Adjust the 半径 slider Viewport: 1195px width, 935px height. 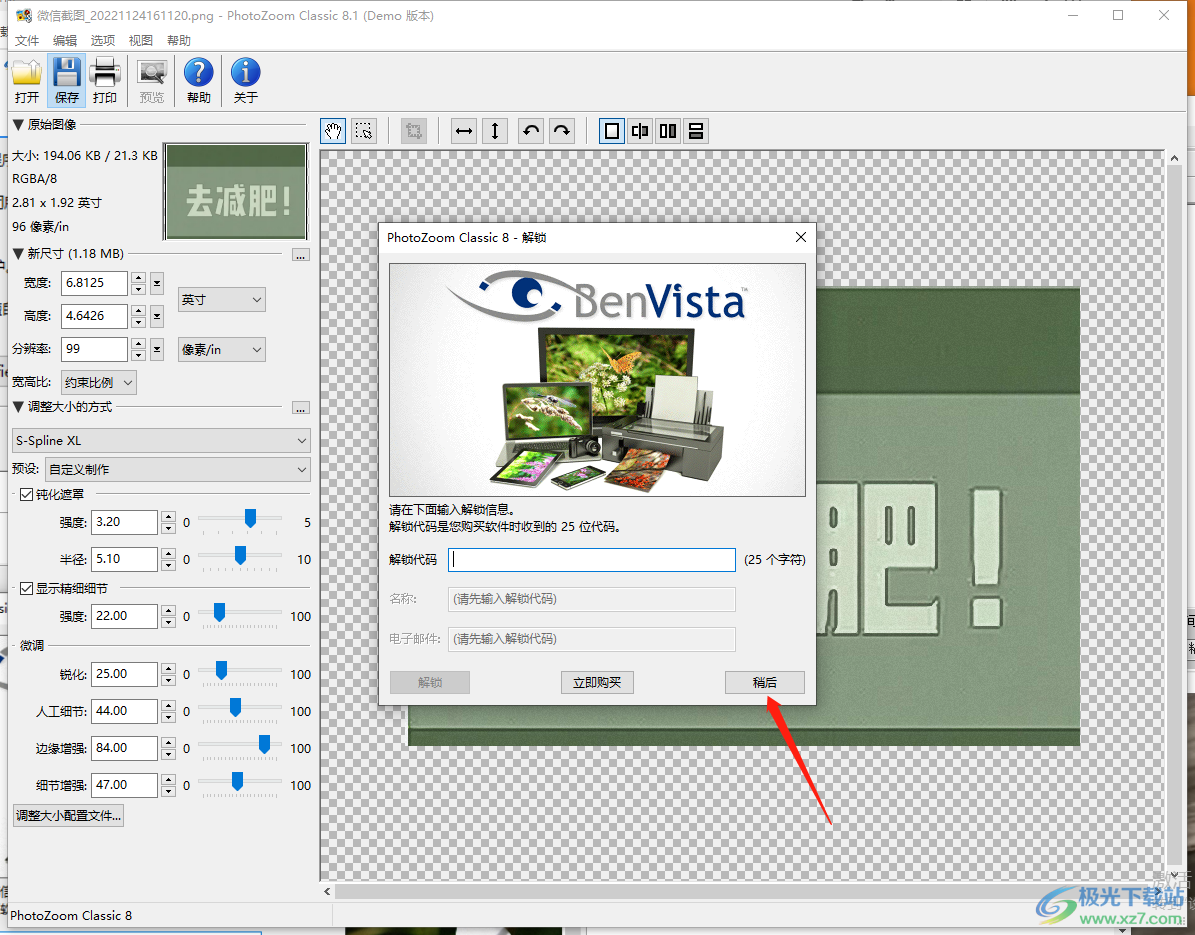(240, 556)
